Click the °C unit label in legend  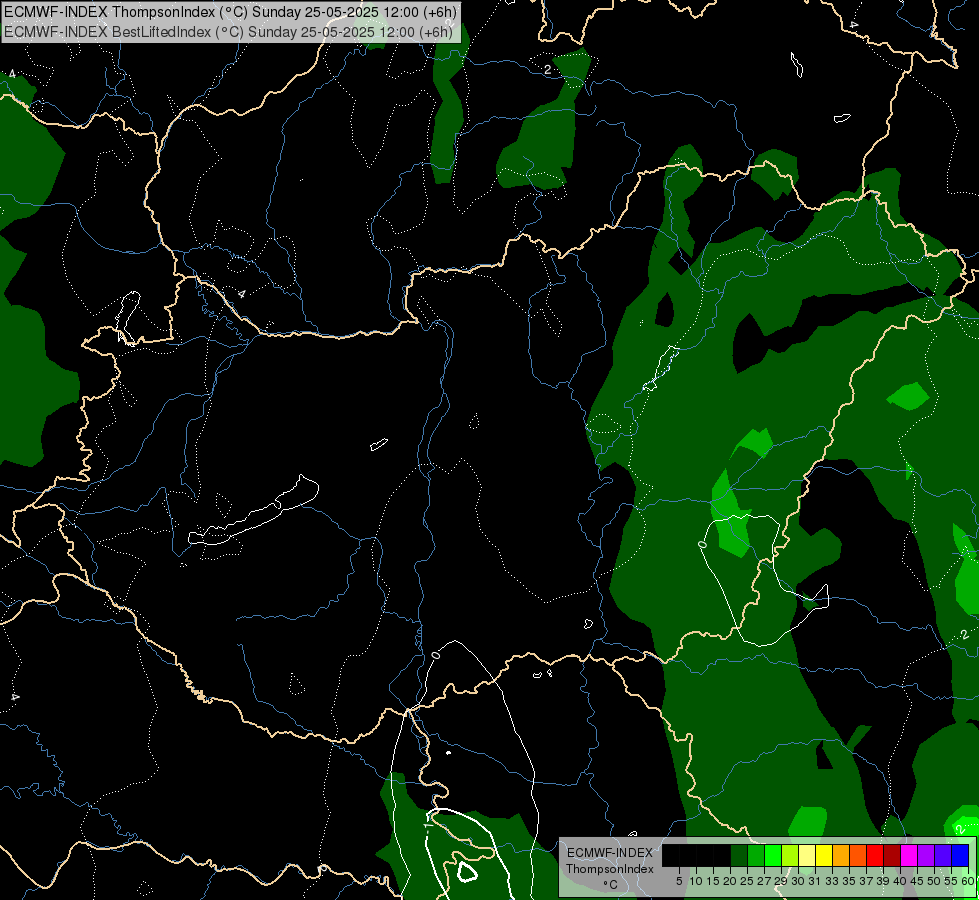point(611,885)
